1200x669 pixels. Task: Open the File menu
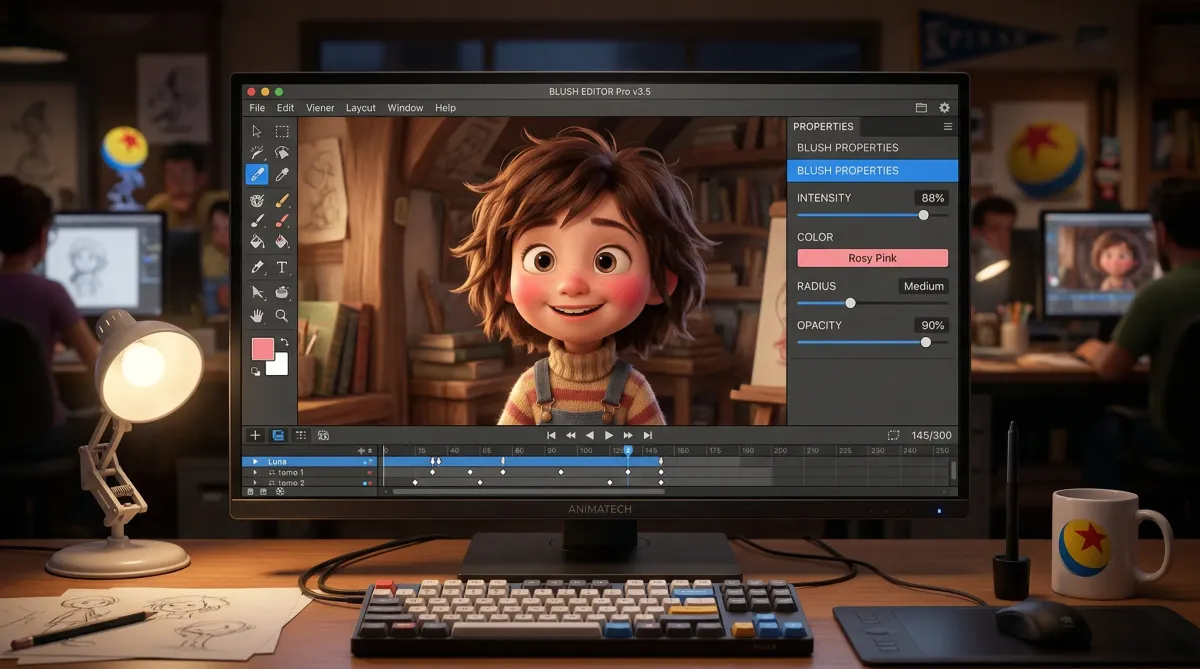tap(257, 108)
